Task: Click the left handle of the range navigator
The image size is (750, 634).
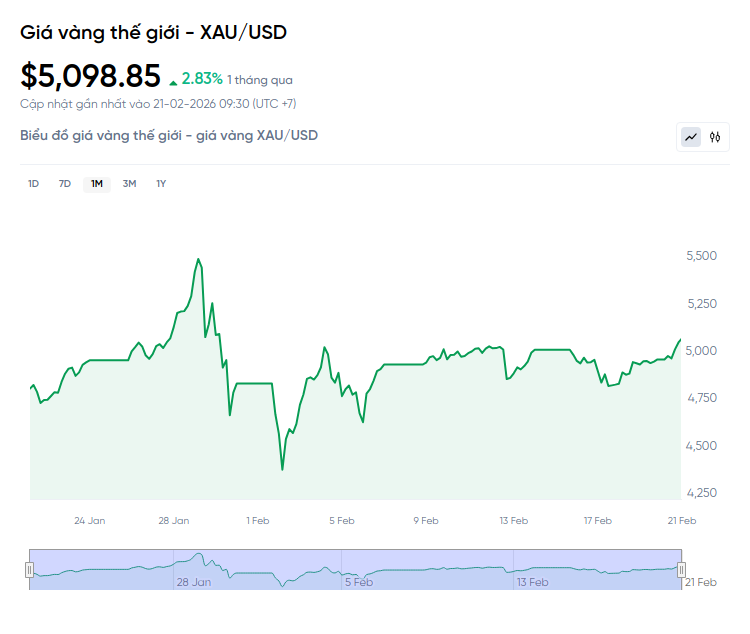Action: (30, 569)
